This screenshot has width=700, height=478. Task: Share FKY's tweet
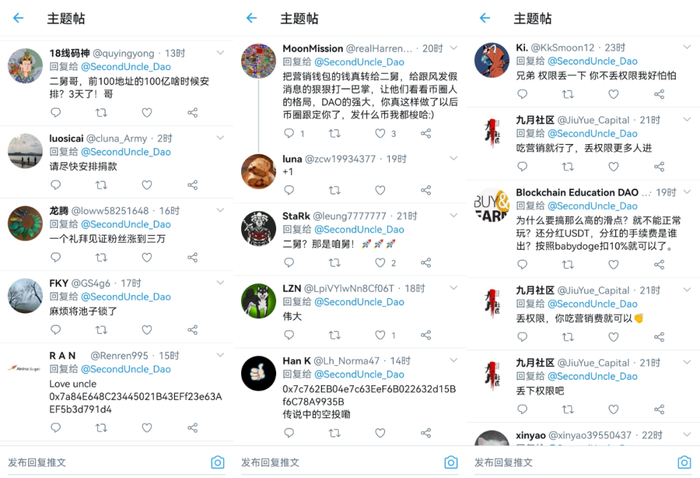(x=192, y=330)
